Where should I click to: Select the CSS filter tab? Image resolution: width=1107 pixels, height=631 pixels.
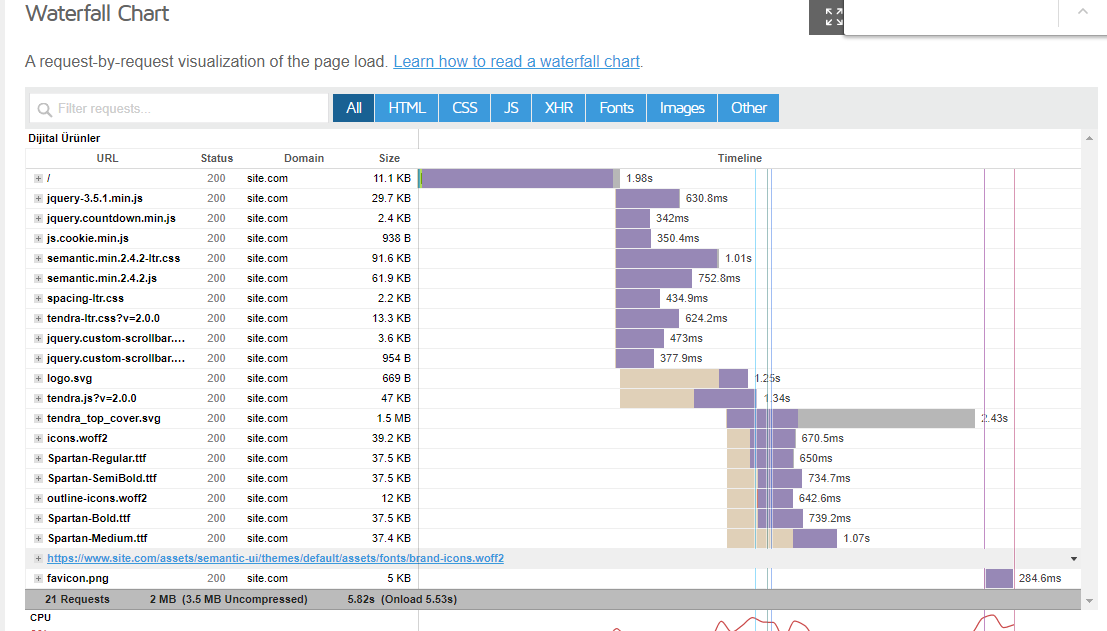[x=465, y=108]
